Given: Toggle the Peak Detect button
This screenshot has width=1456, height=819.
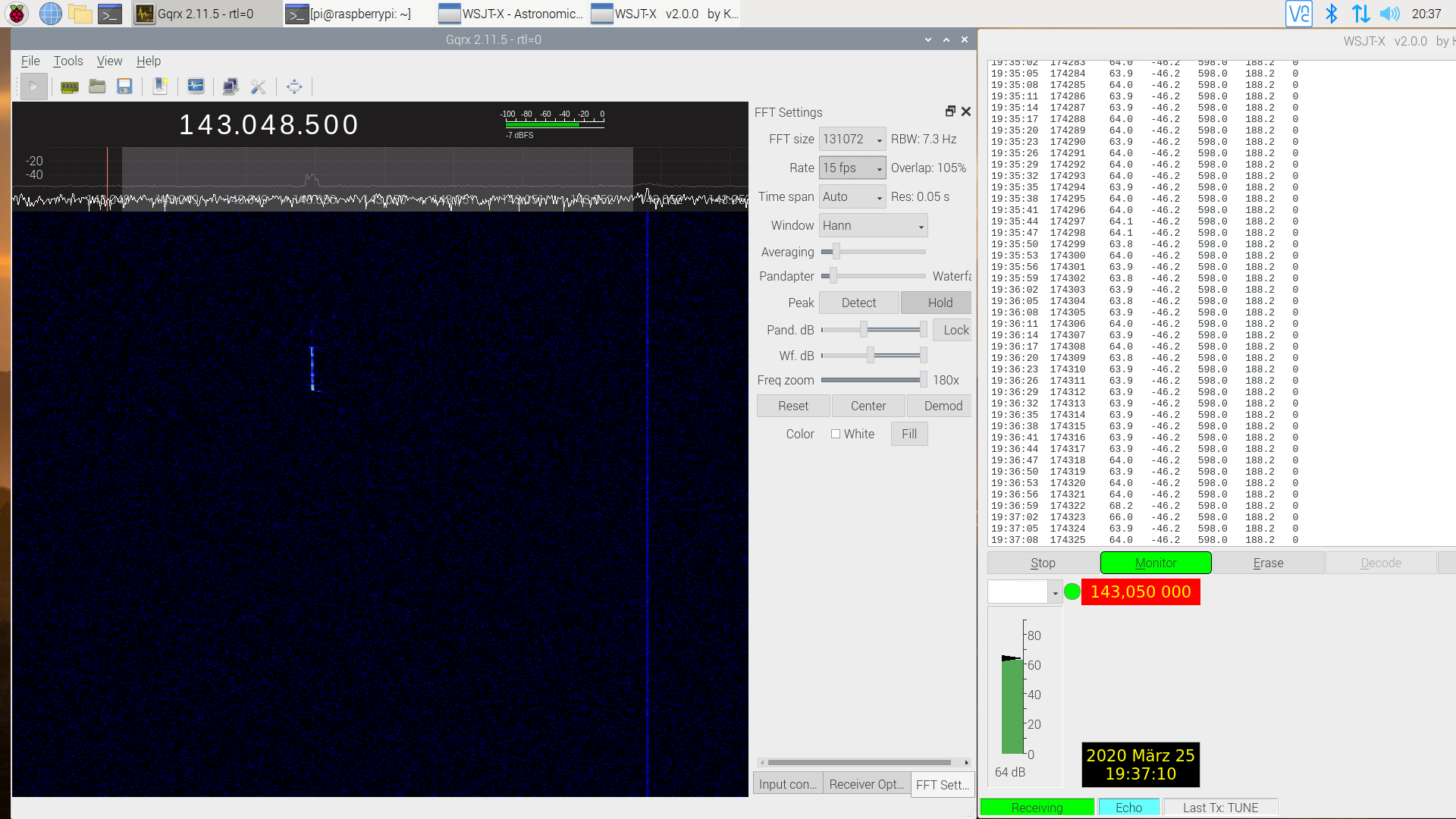Looking at the screenshot, I should click(x=858, y=303).
